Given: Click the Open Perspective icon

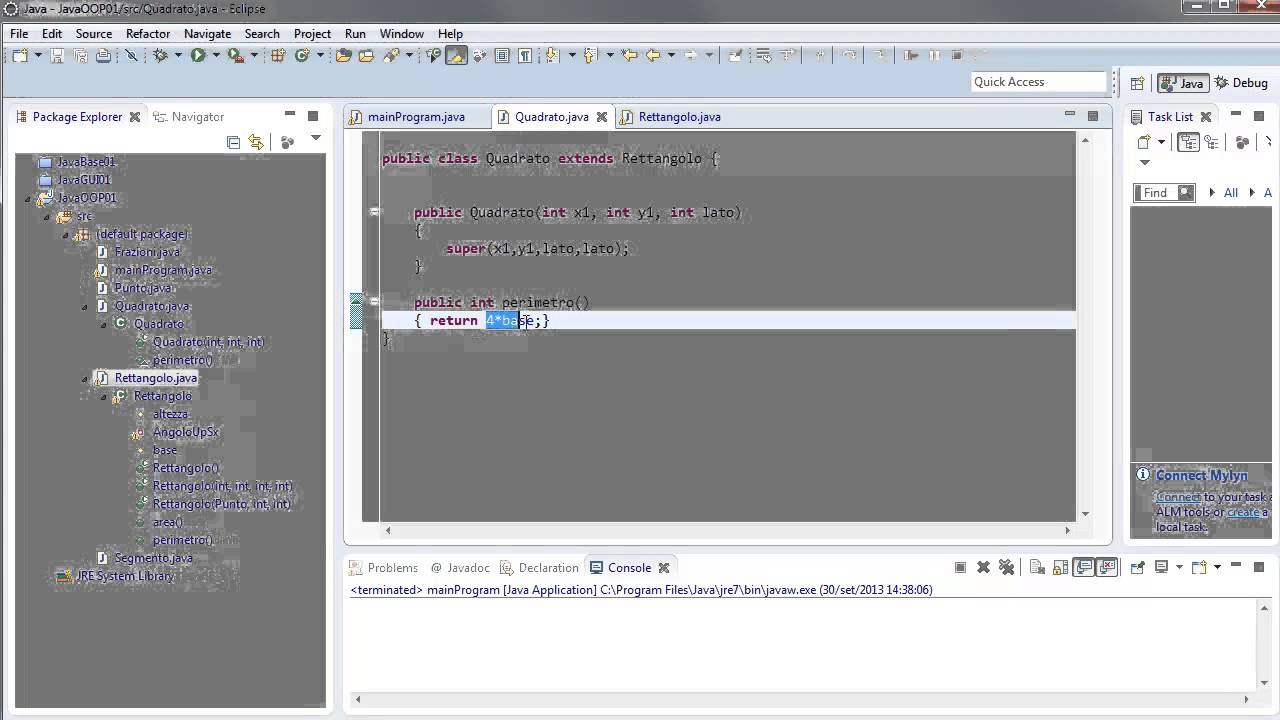Looking at the screenshot, I should click(1137, 83).
